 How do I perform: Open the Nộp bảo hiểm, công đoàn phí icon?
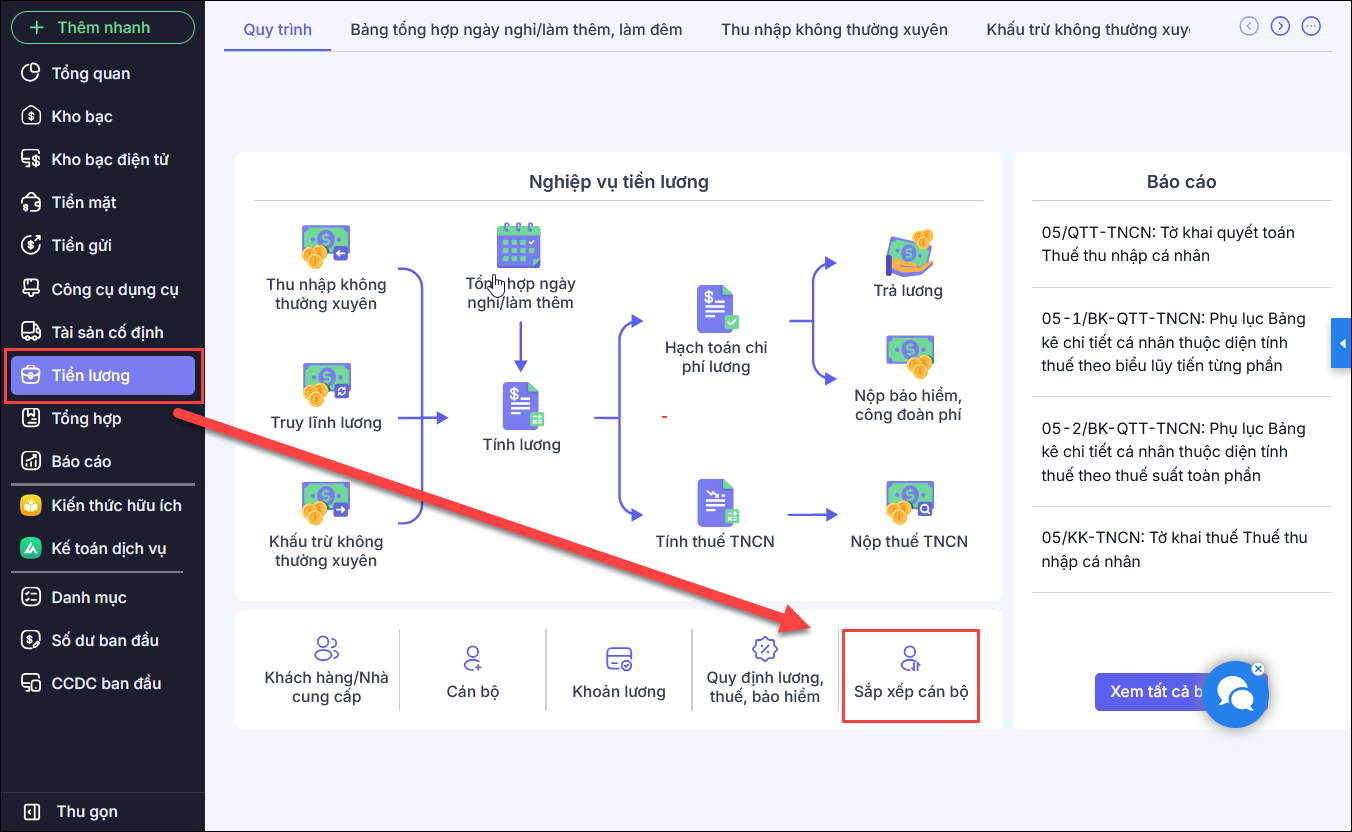pos(909,358)
